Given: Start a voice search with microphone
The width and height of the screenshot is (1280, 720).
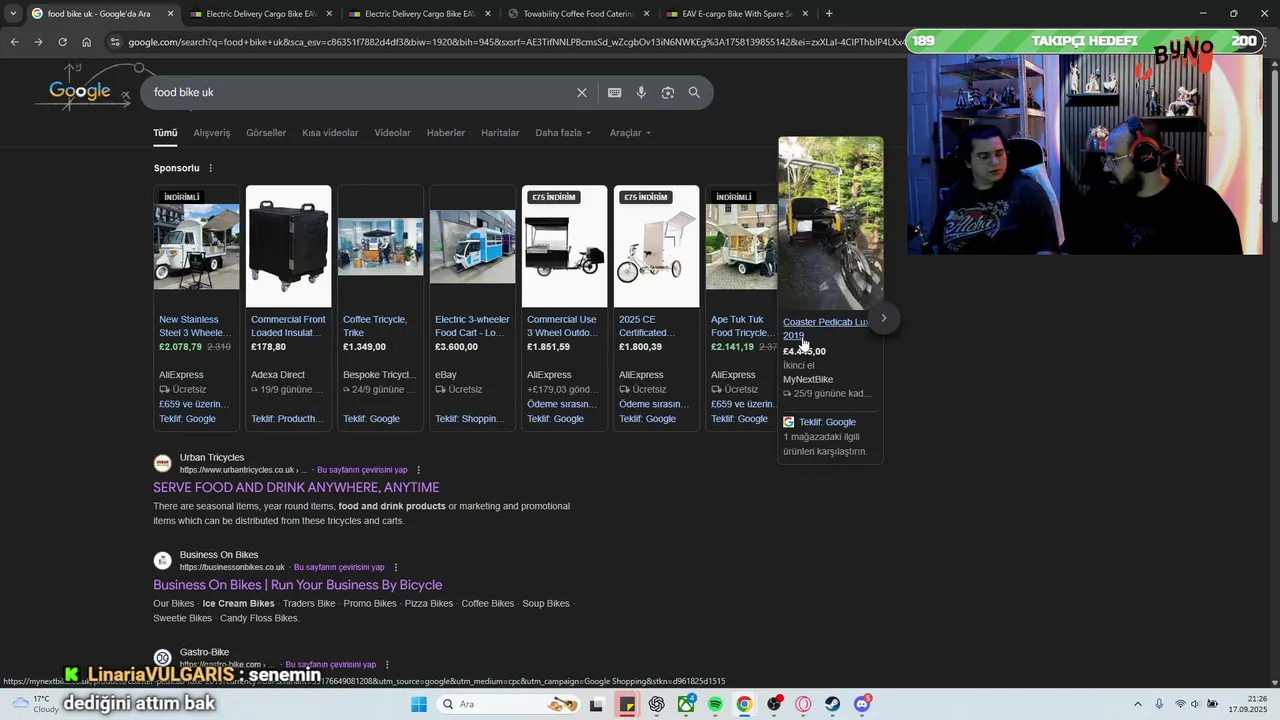Looking at the screenshot, I should pos(641,92).
